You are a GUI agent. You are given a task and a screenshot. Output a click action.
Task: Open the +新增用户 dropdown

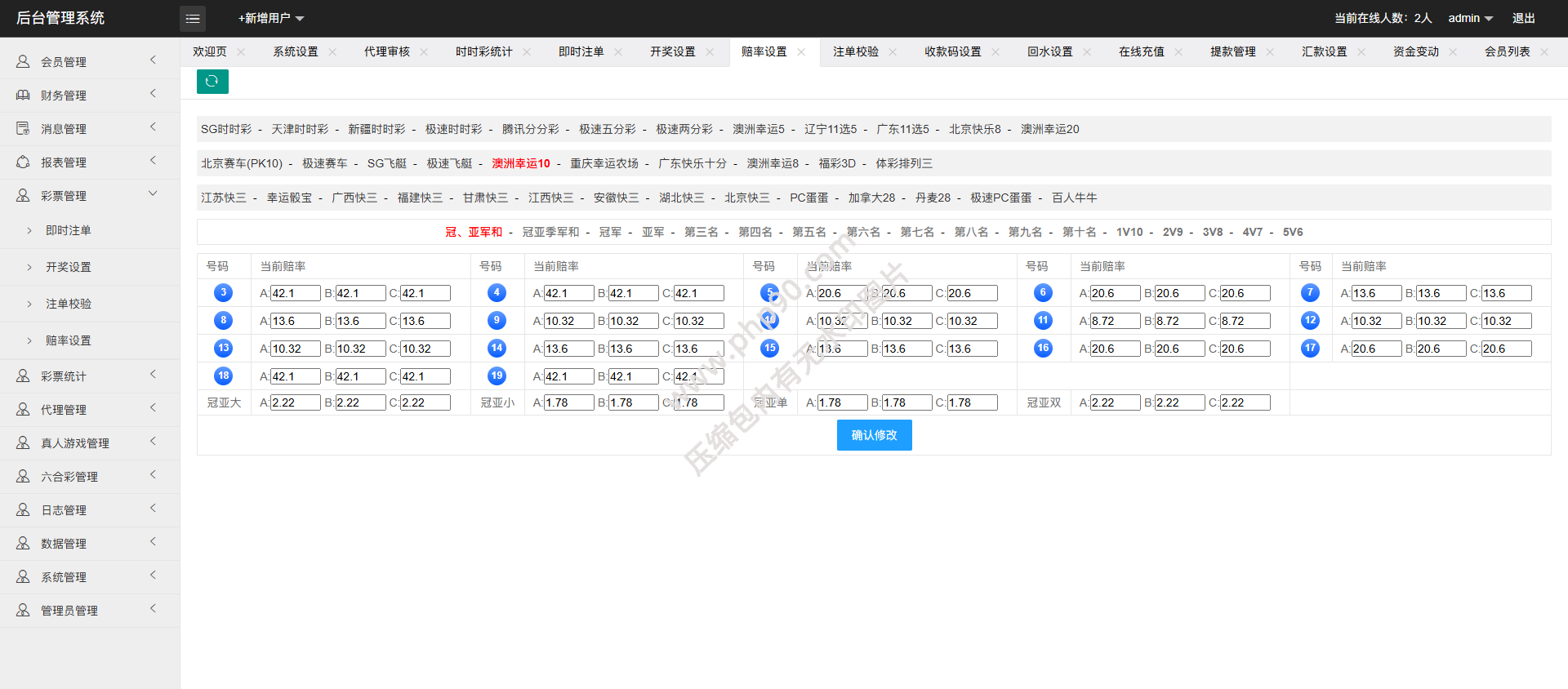pos(271,18)
